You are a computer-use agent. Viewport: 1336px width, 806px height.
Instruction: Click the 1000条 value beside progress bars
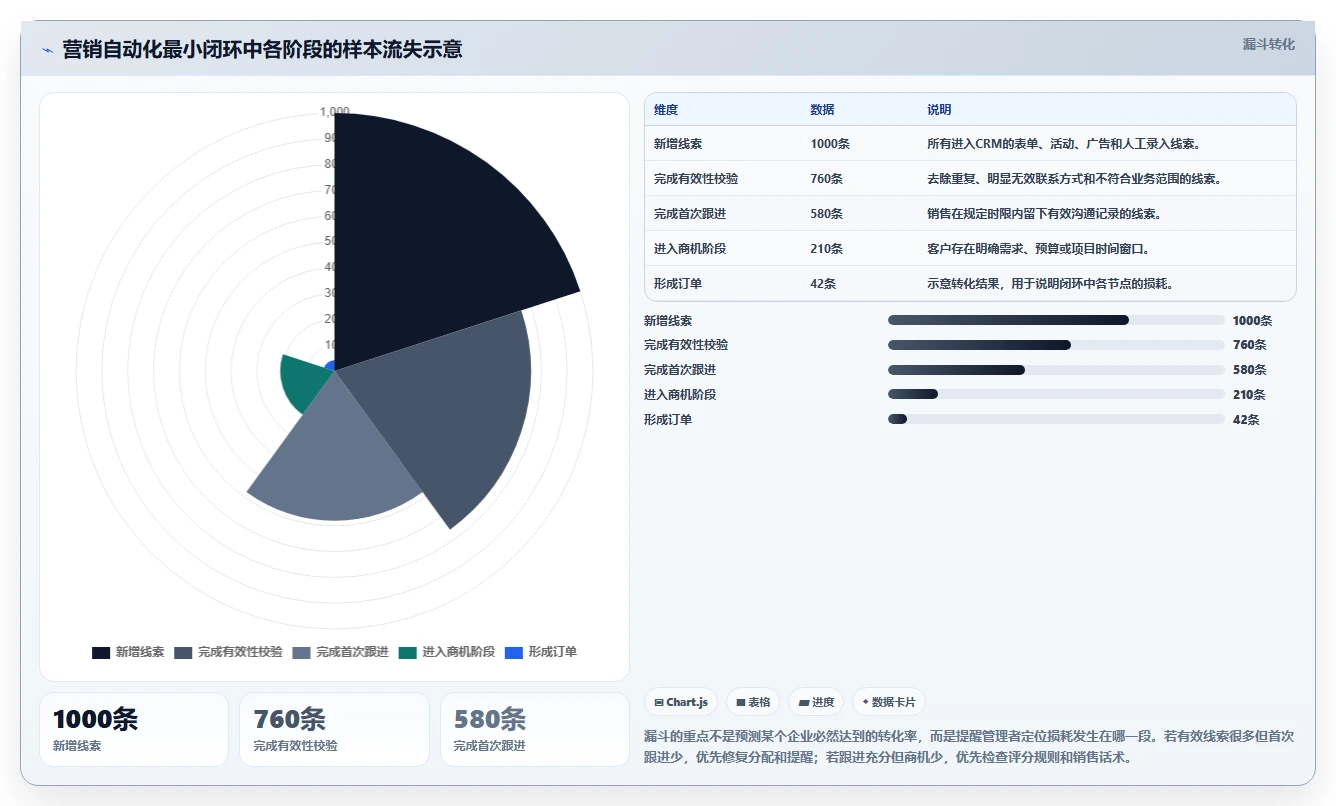(1252, 321)
